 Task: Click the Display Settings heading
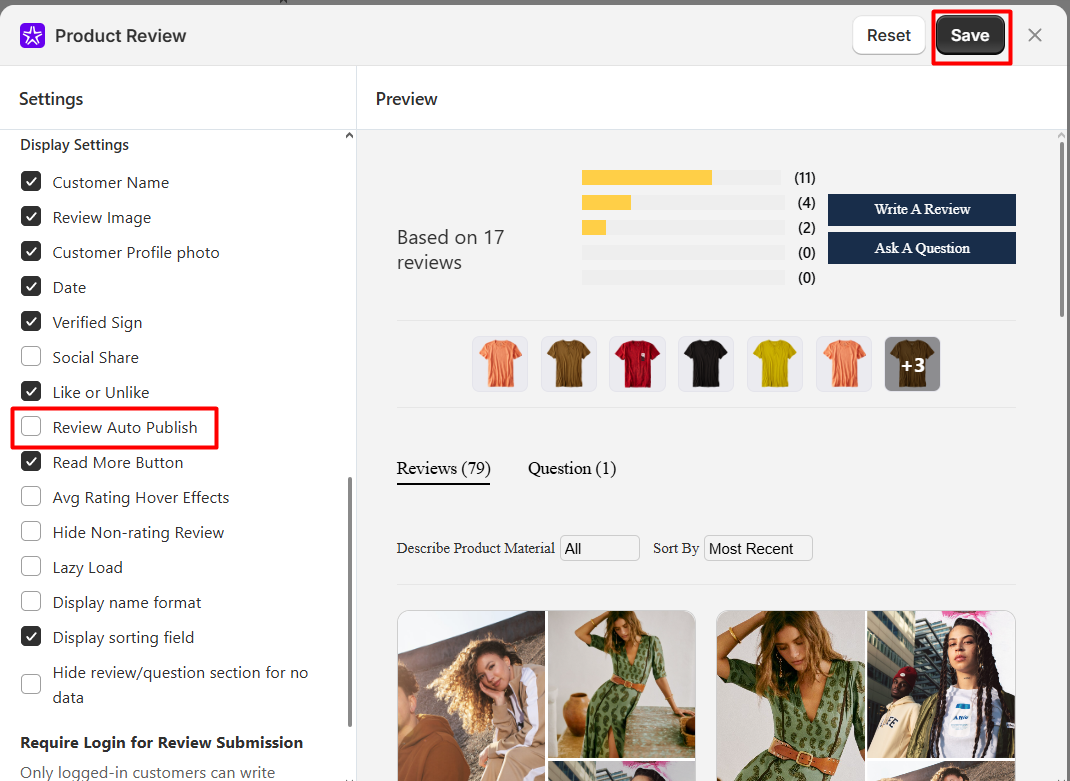[x=74, y=145]
